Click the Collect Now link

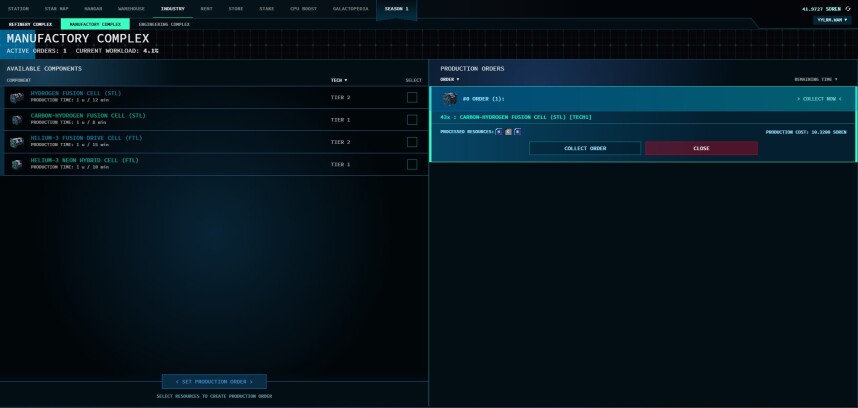click(x=819, y=99)
